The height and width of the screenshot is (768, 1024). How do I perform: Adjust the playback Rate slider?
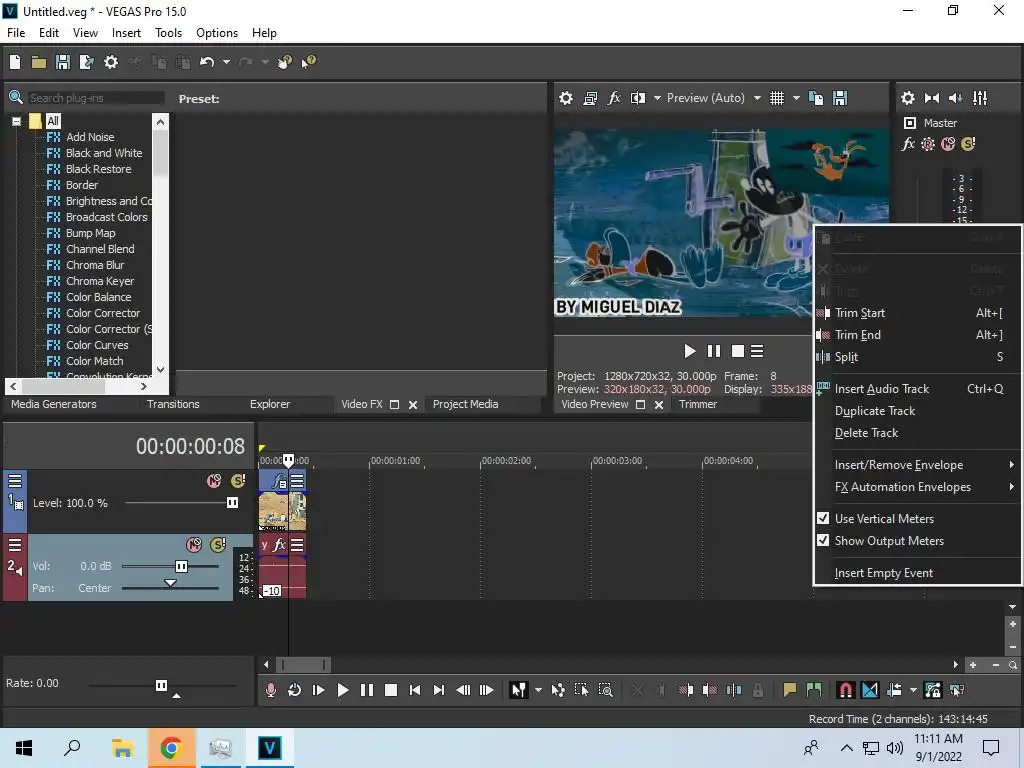tap(161, 685)
